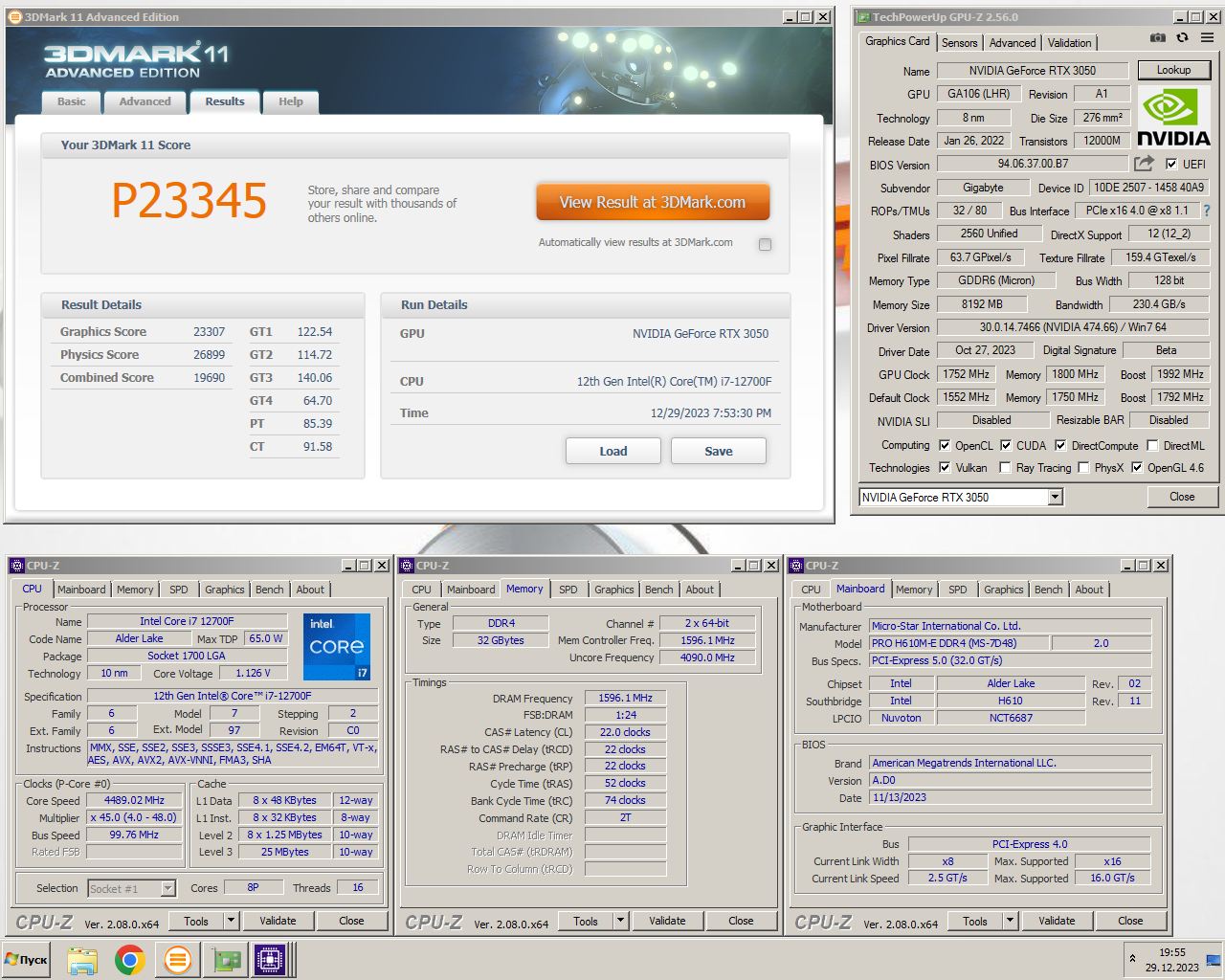Launch Chrome from the taskbar
1225x980 pixels.
pos(130,960)
